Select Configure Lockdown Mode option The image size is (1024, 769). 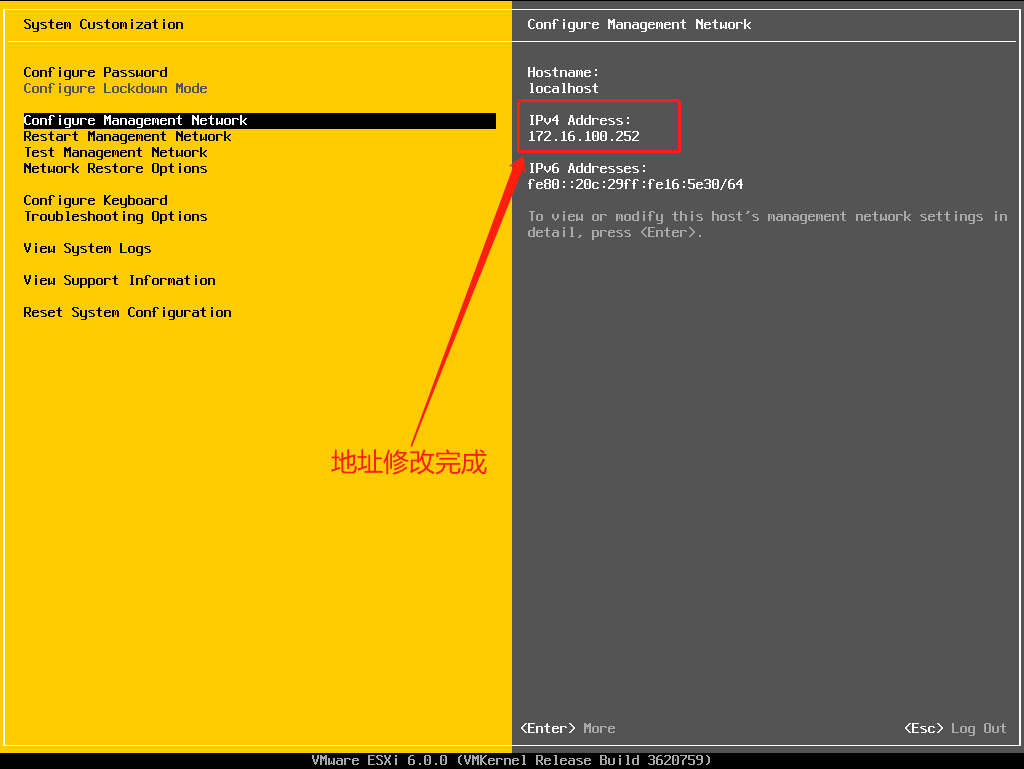115,88
